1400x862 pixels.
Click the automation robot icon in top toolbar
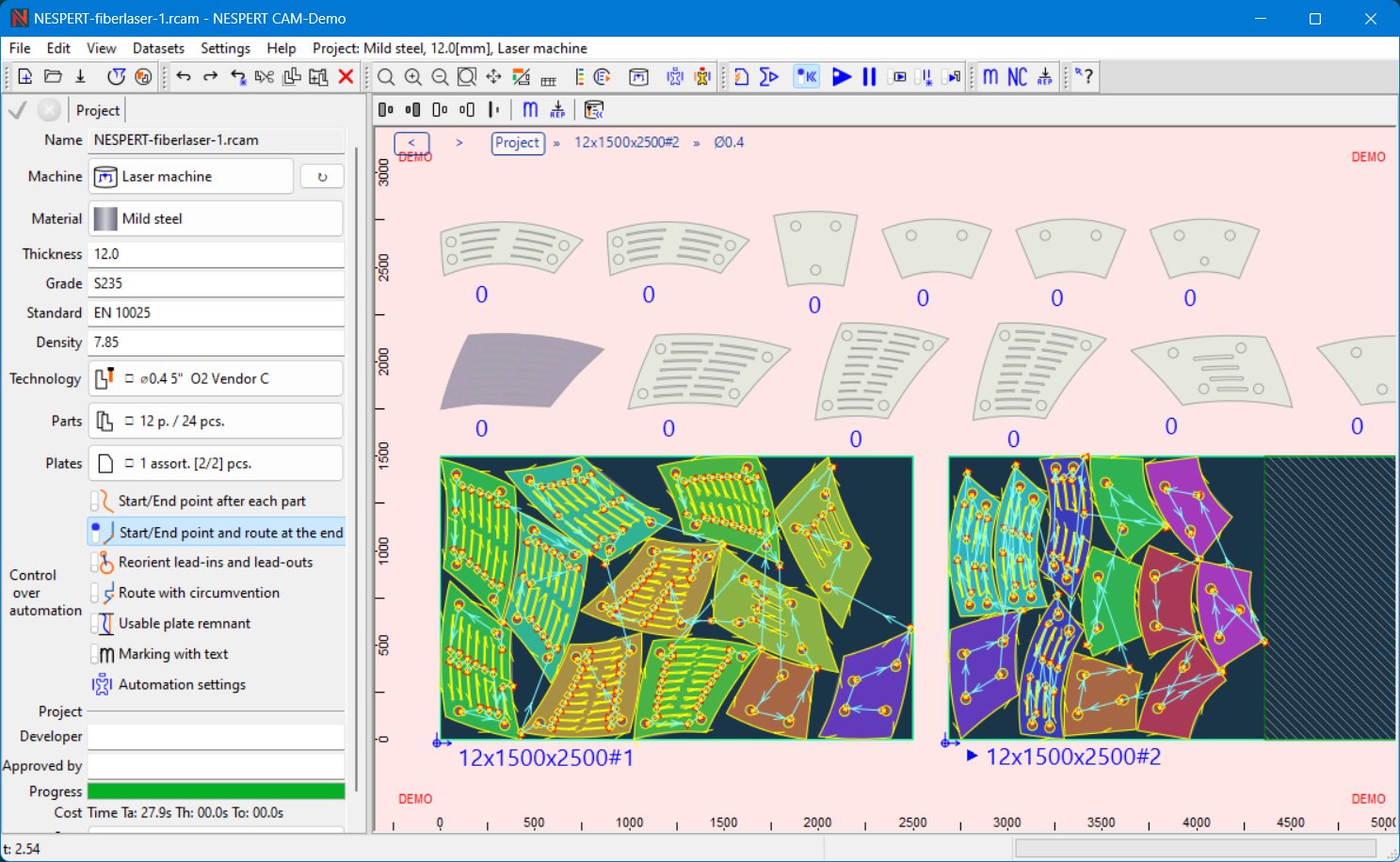[x=675, y=77]
